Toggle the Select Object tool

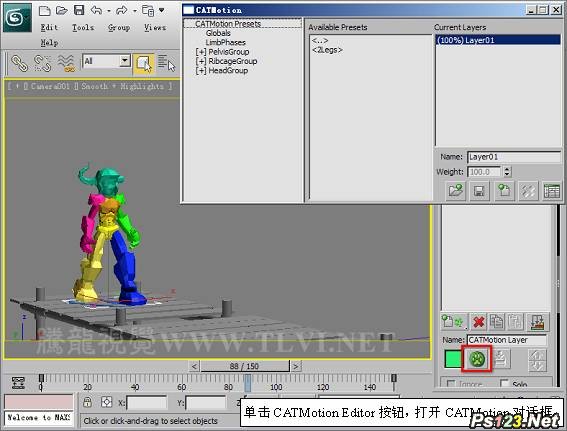pos(144,64)
